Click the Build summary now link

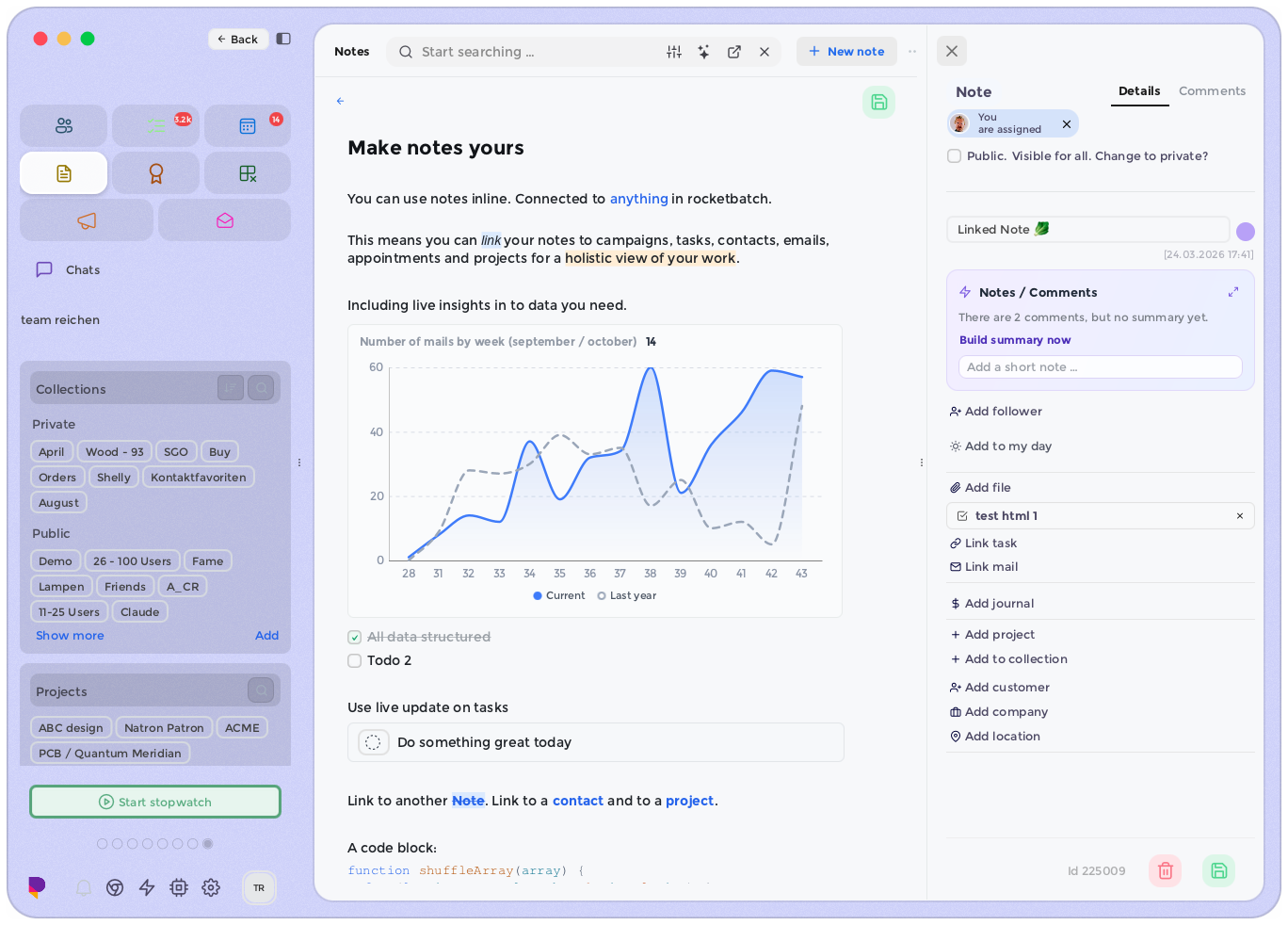pyautogui.click(x=1015, y=340)
